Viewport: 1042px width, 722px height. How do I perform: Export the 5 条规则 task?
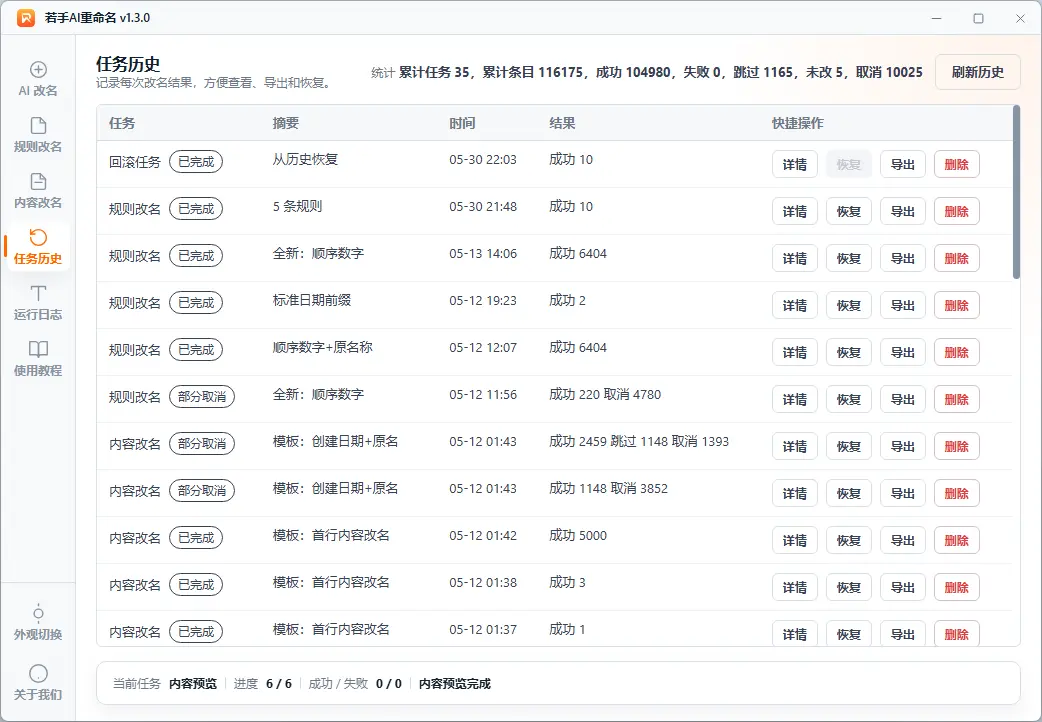click(902, 211)
